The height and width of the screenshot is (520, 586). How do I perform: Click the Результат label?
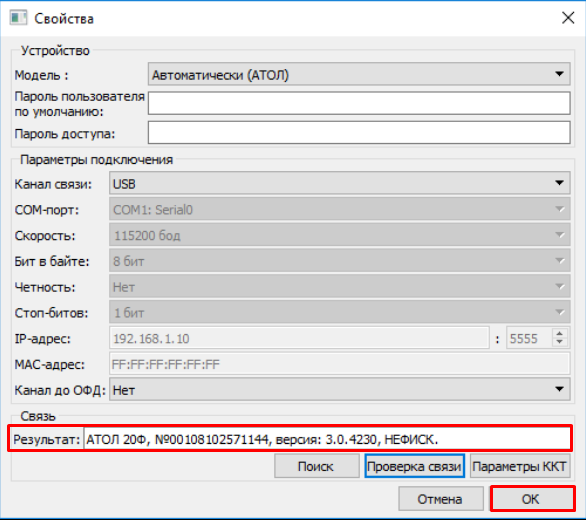(46, 439)
